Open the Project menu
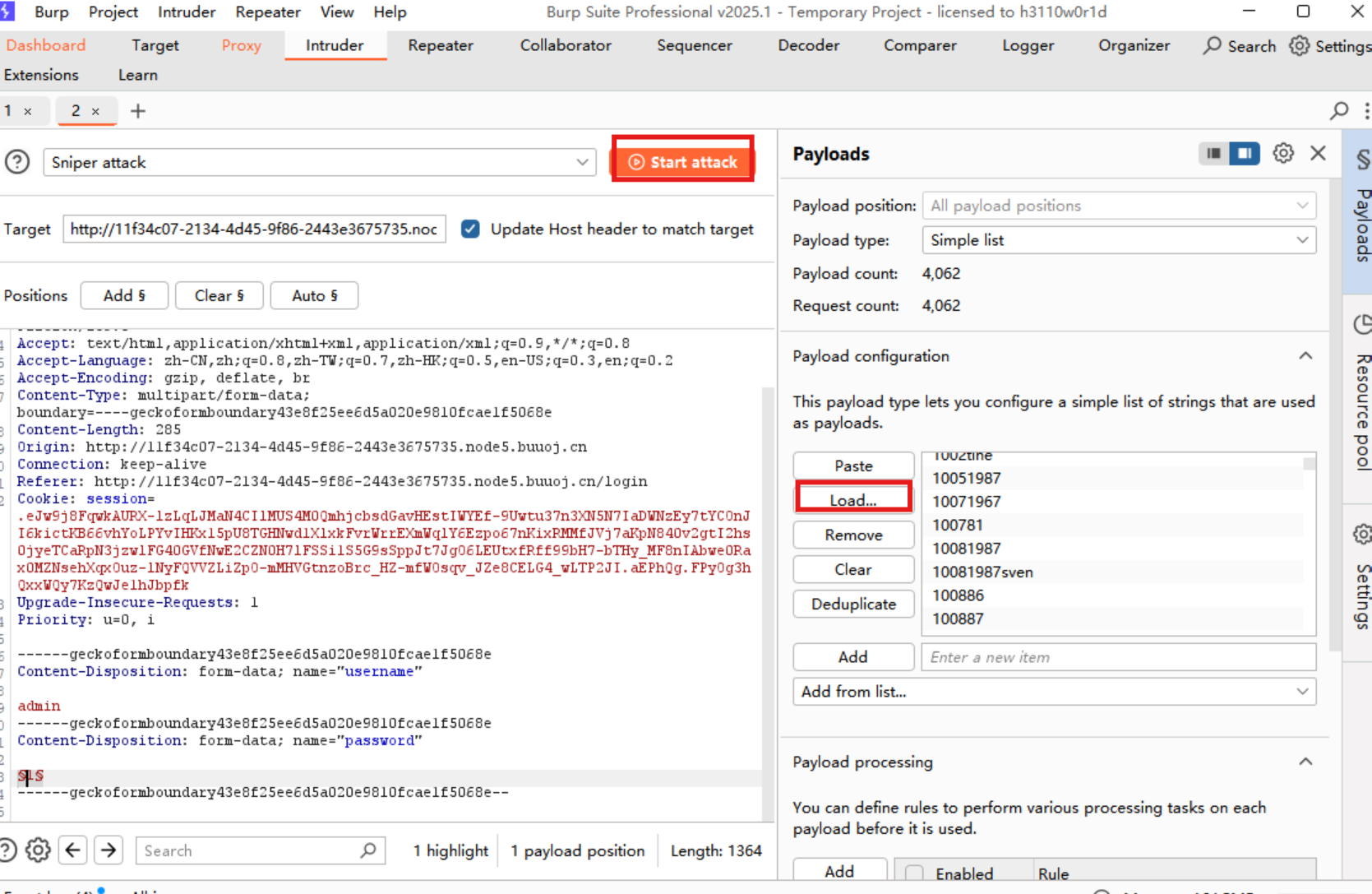Image resolution: width=1372 pixels, height=894 pixels. (x=113, y=12)
